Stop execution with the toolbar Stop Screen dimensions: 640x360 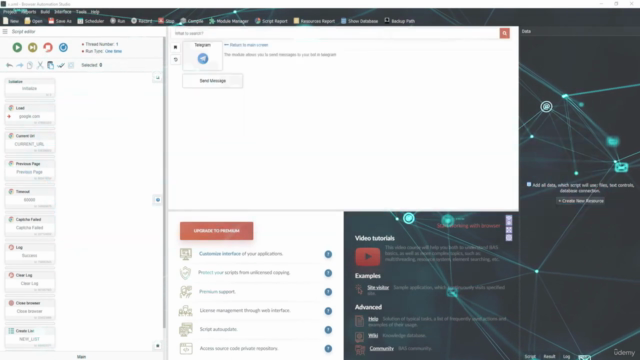(166, 21)
